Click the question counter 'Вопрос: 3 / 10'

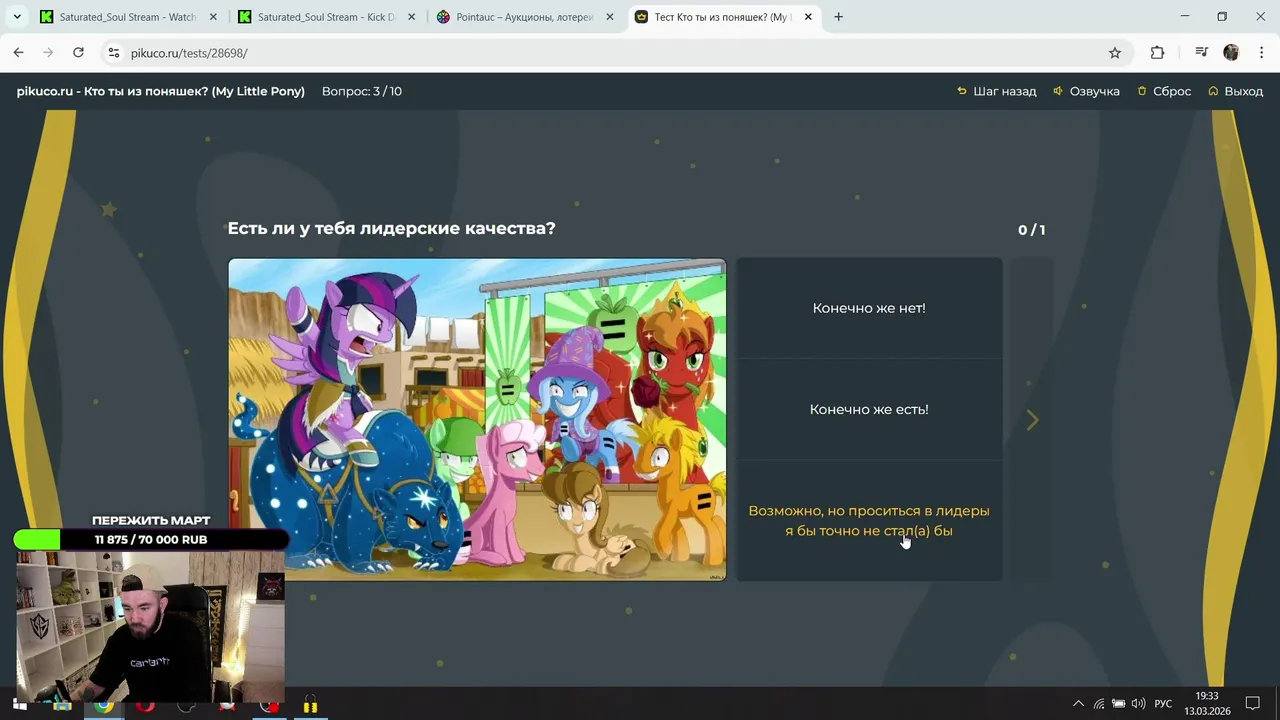tap(362, 91)
